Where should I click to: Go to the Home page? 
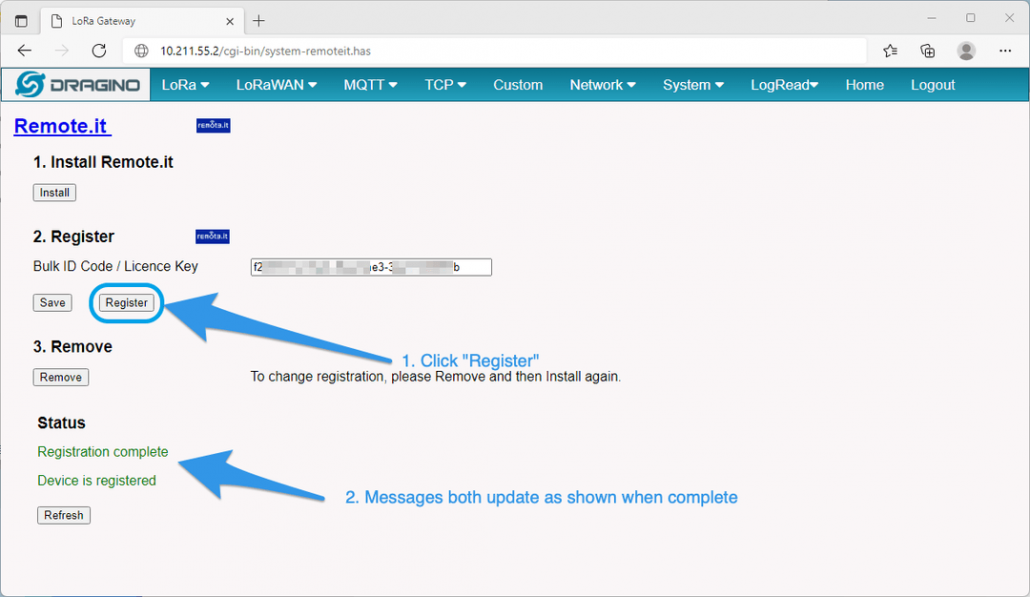coord(864,85)
